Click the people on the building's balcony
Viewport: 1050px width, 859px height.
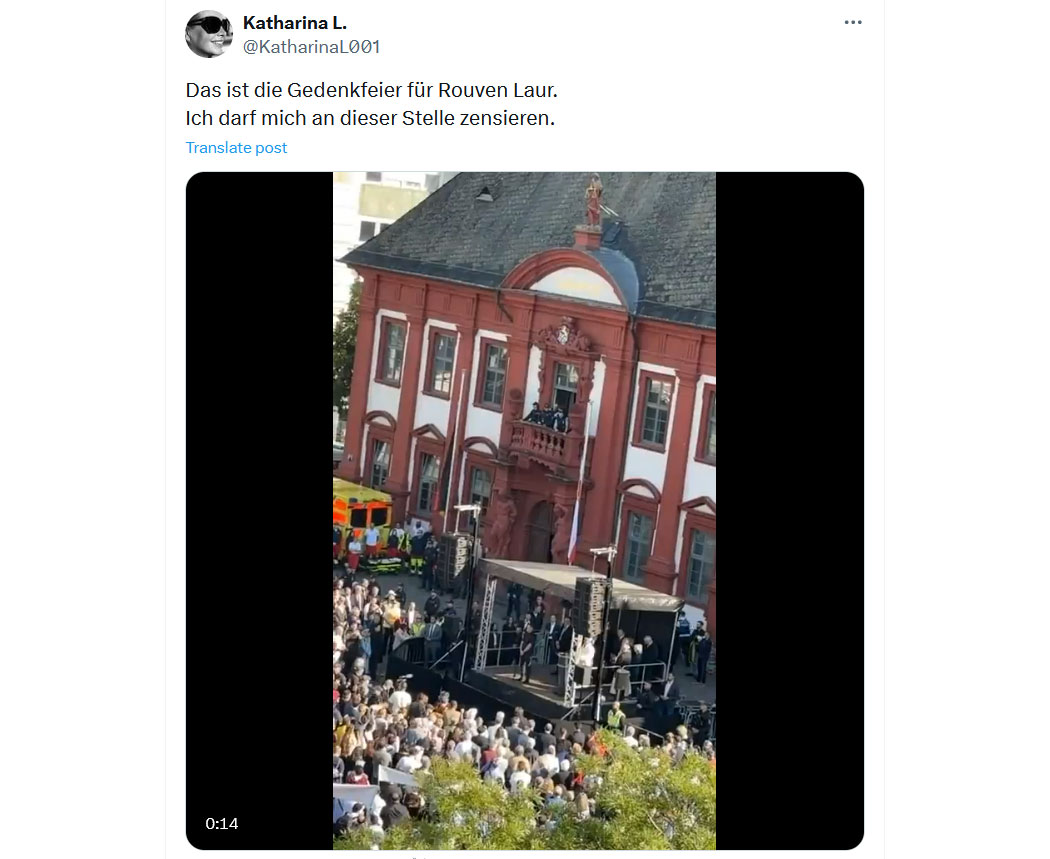(x=547, y=416)
